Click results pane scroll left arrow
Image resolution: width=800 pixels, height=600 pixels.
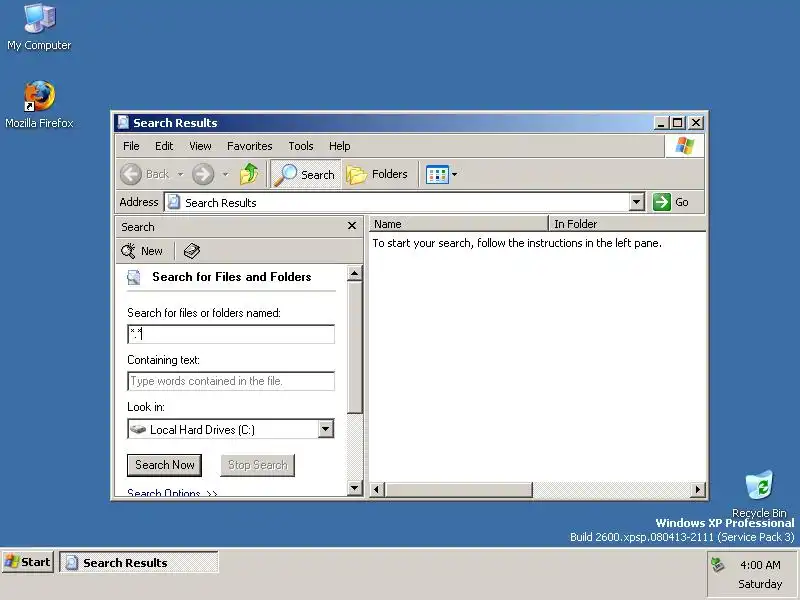coord(377,490)
